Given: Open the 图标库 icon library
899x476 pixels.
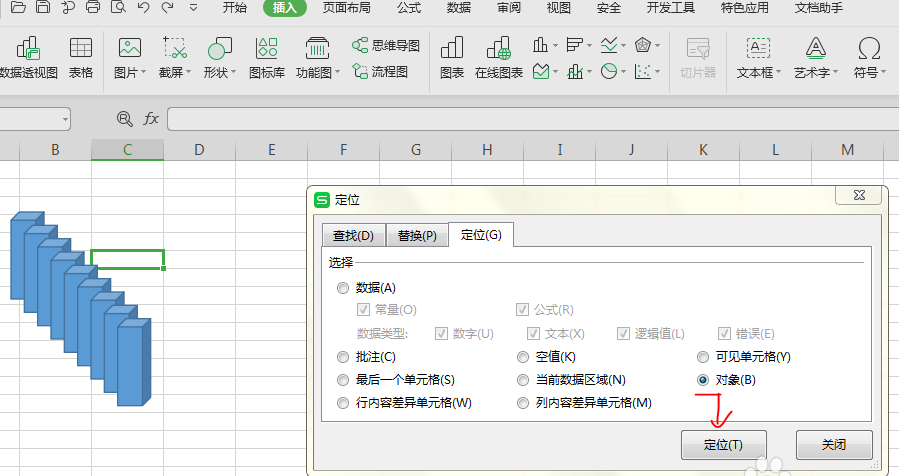Looking at the screenshot, I should click(x=266, y=57).
